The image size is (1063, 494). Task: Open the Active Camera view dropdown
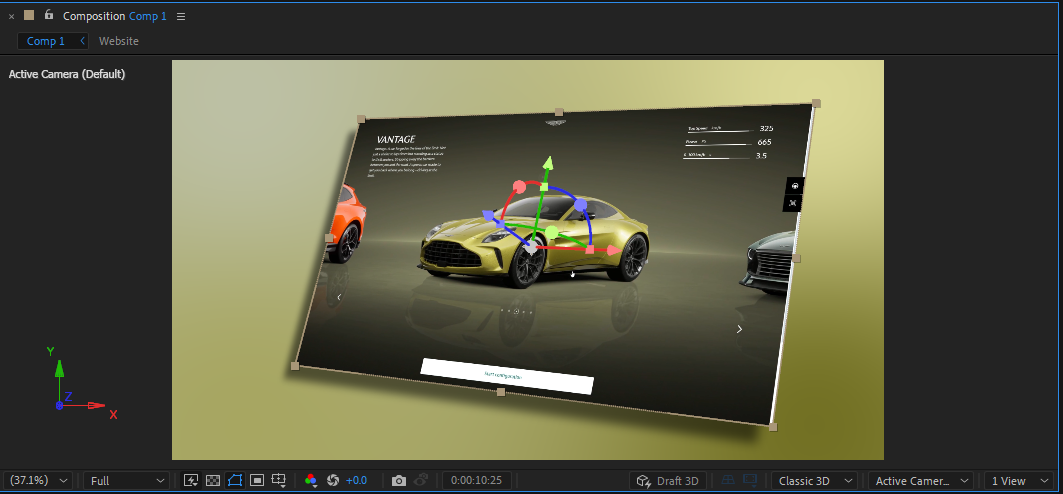pos(920,481)
